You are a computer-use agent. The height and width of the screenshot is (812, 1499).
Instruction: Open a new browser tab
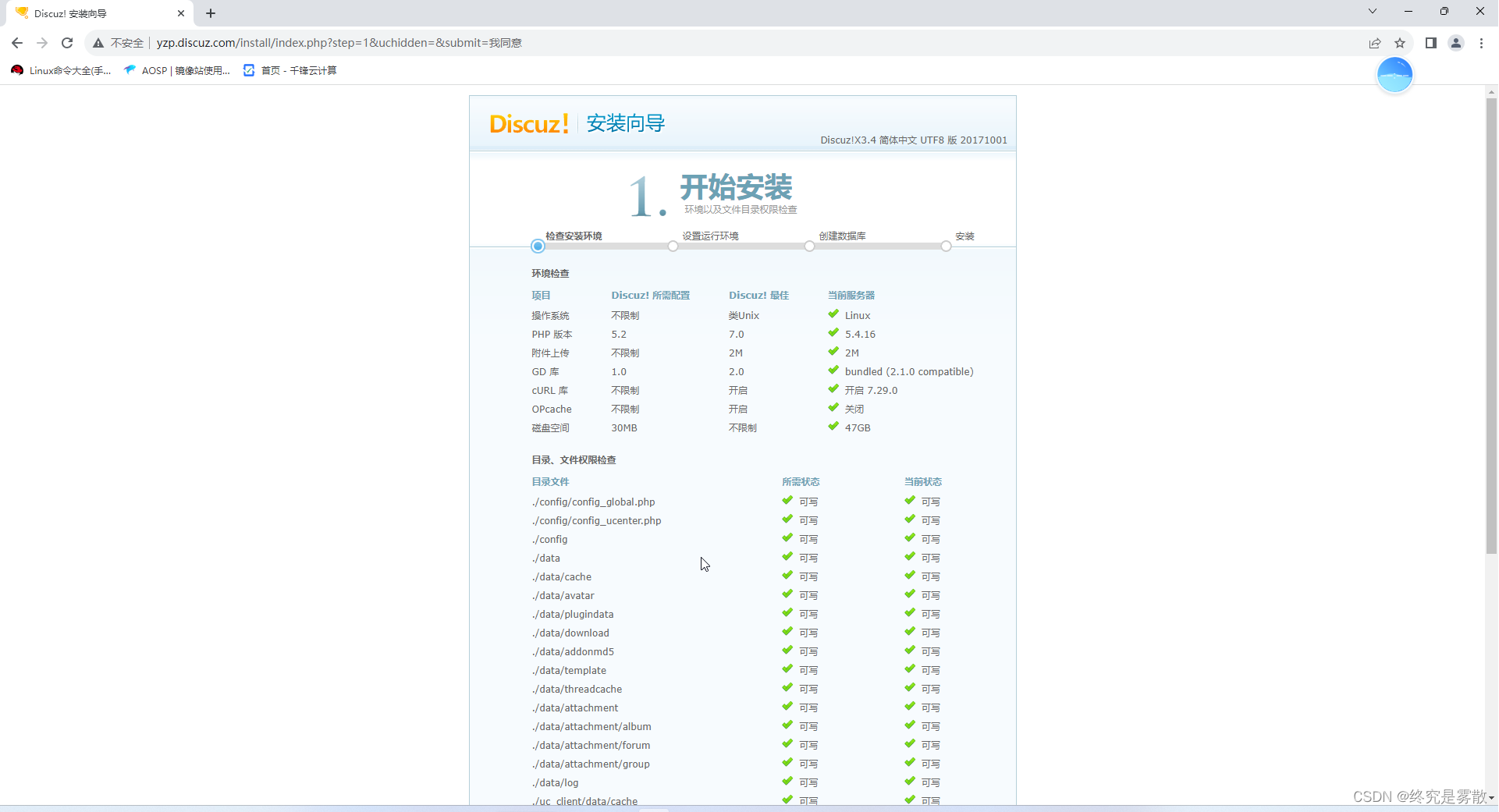coord(211,13)
